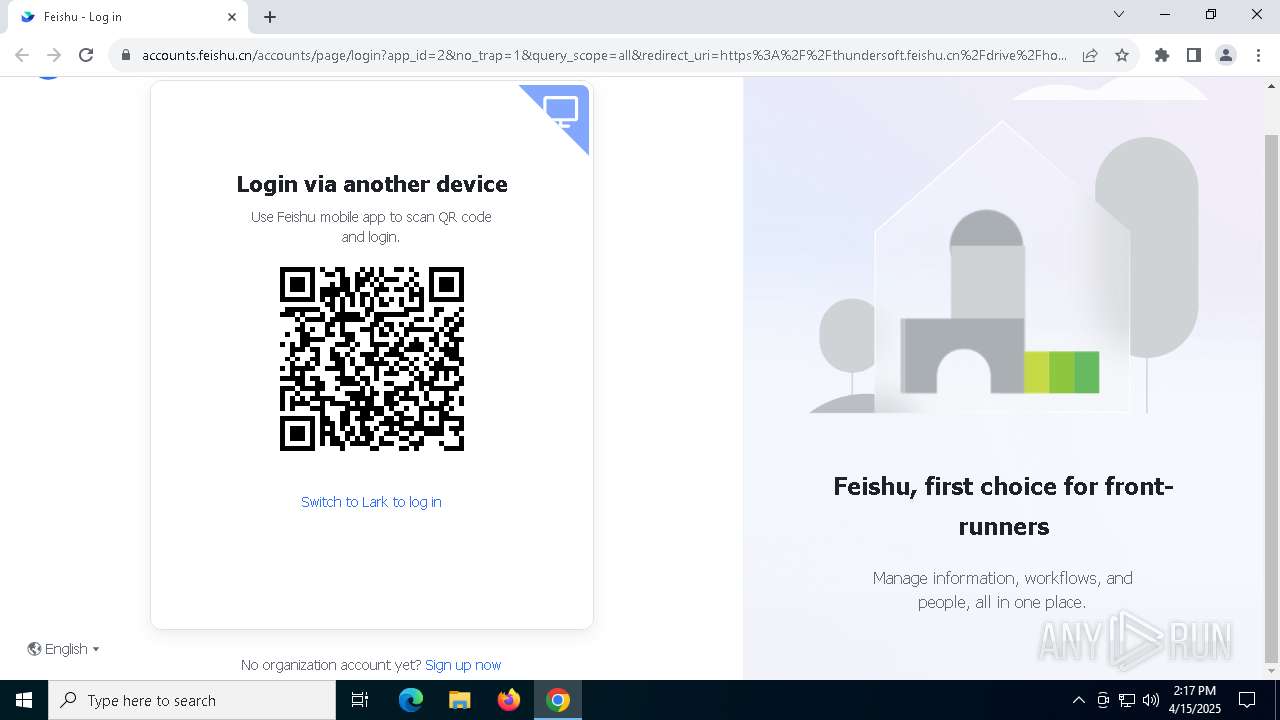Click Switch to Lark to log in
Viewport: 1280px width, 720px height.
tap(371, 502)
